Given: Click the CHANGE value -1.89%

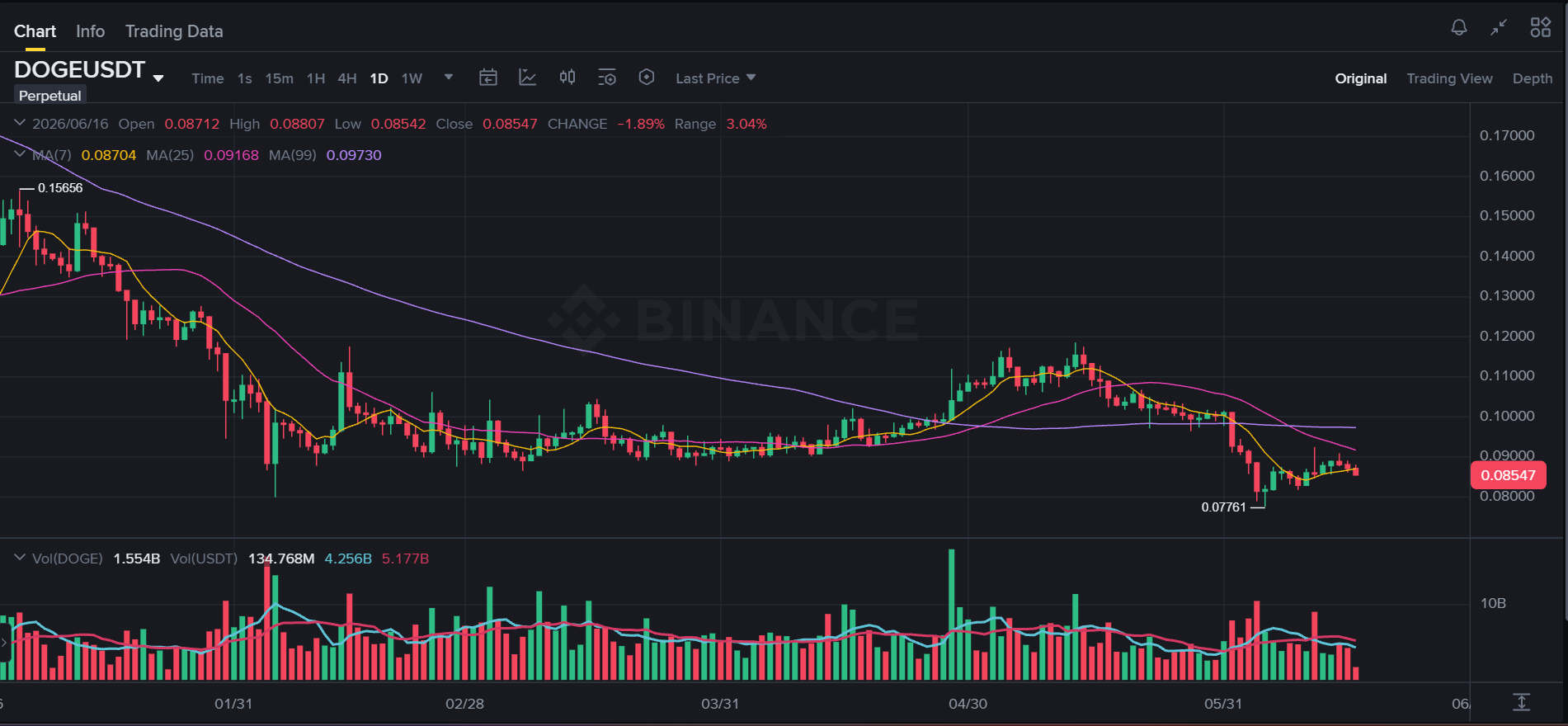Looking at the screenshot, I should 641,124.
